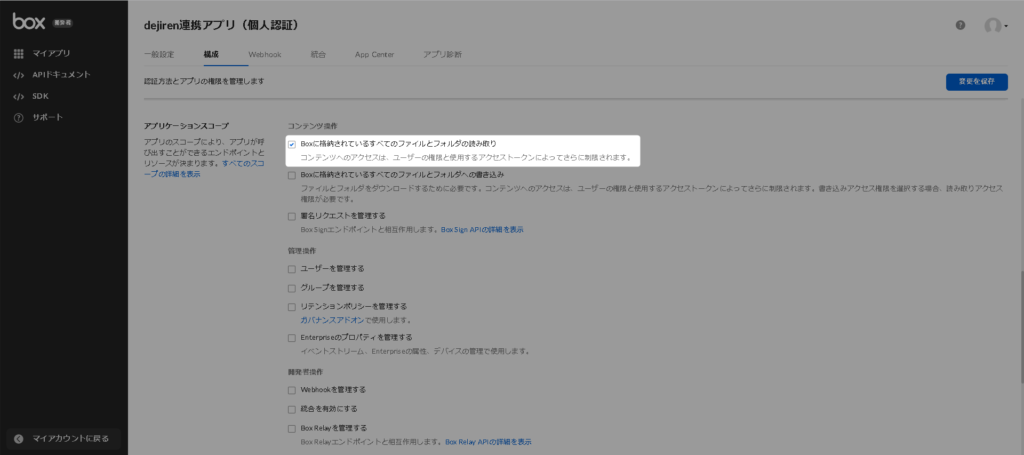
Task: Click the user avatar icon
Action: [x=993, y=25]
